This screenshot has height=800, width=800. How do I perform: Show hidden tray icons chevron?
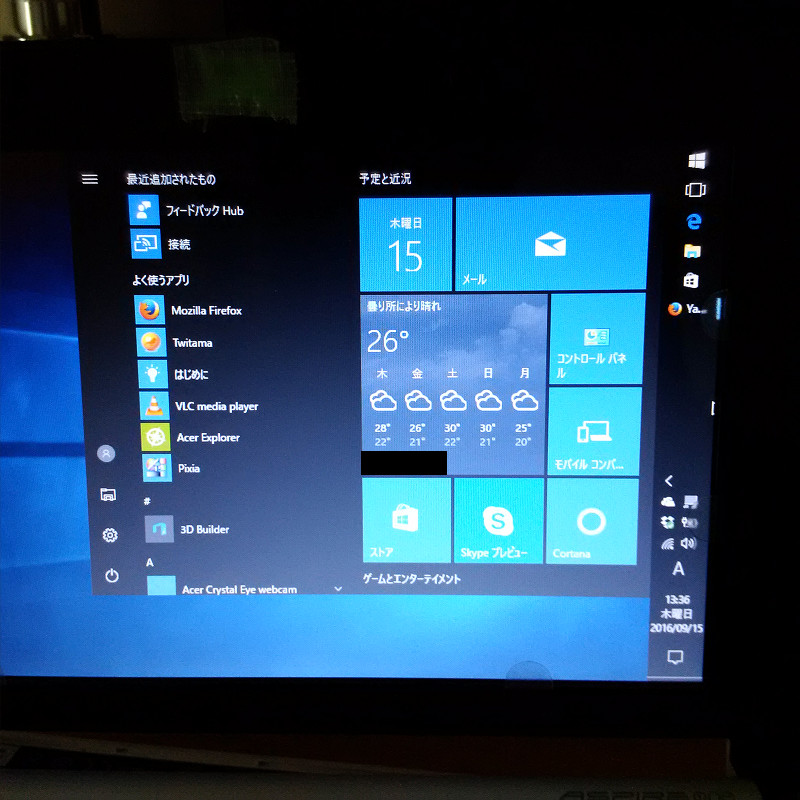669,481
